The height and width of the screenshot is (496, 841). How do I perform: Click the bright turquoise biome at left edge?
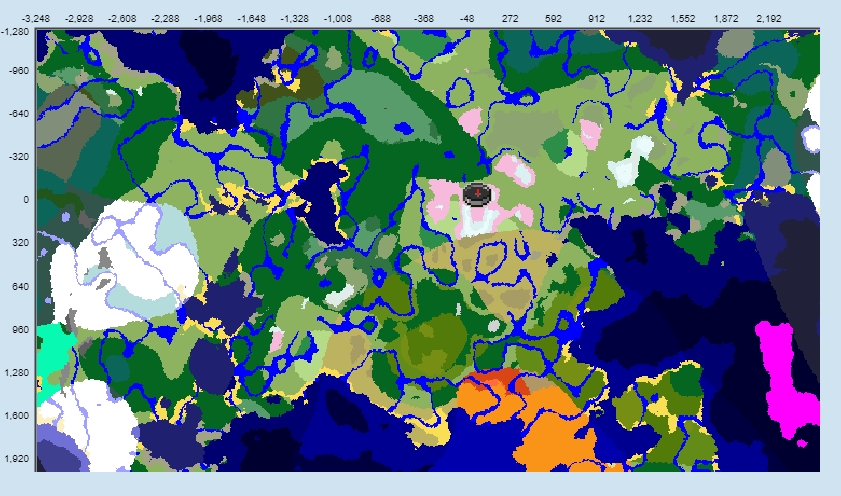52,360
